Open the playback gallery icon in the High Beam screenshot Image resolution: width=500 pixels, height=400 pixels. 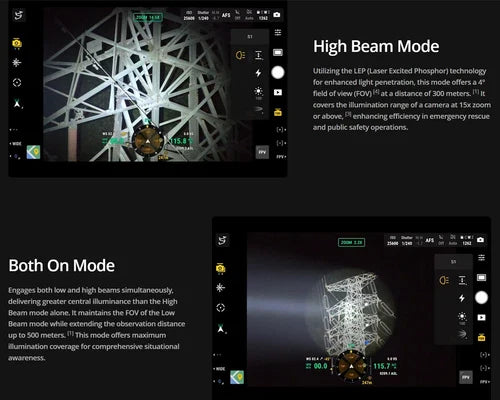coord(278,92)
